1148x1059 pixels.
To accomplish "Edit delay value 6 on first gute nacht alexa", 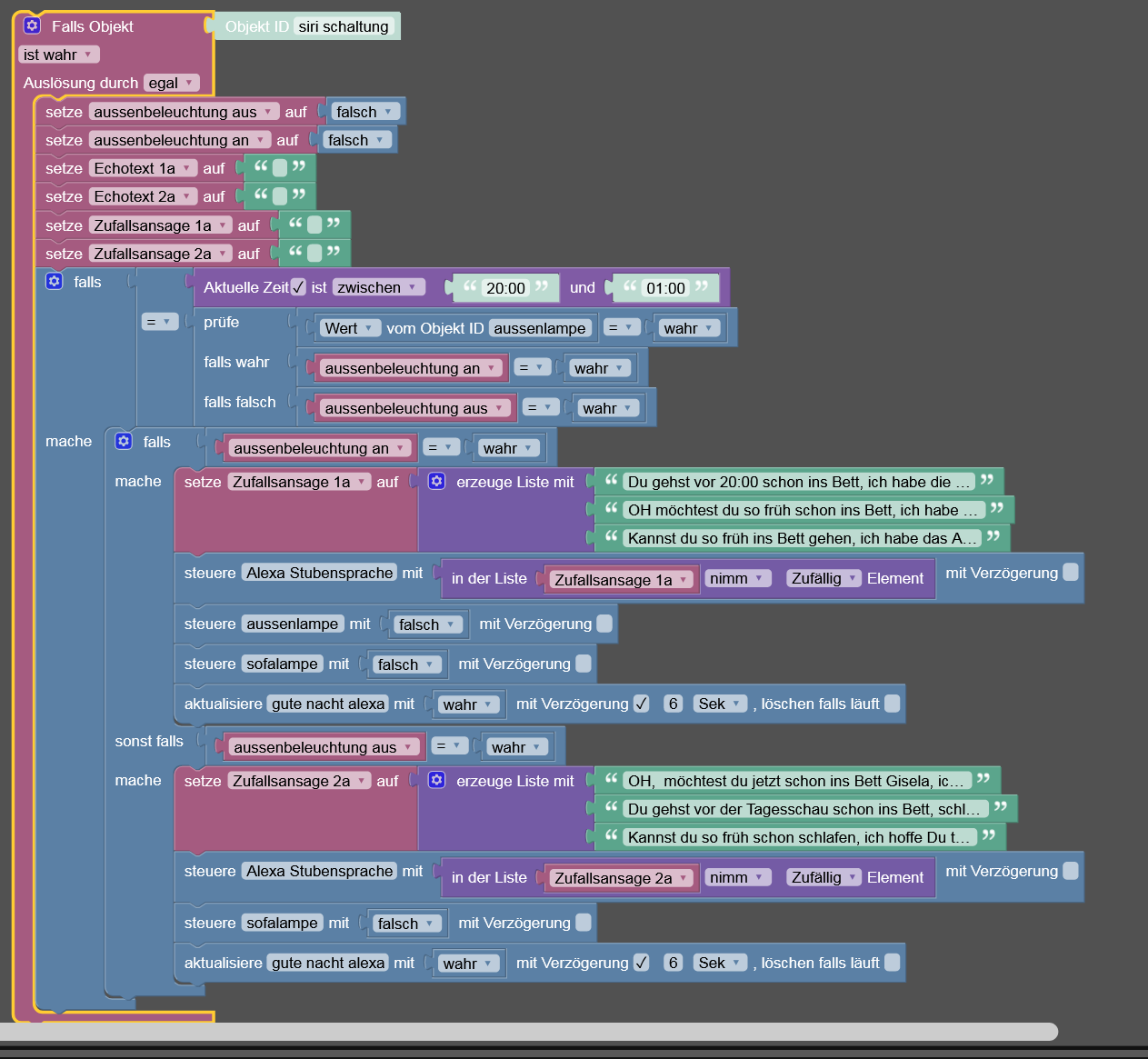I will coord(673,704).
